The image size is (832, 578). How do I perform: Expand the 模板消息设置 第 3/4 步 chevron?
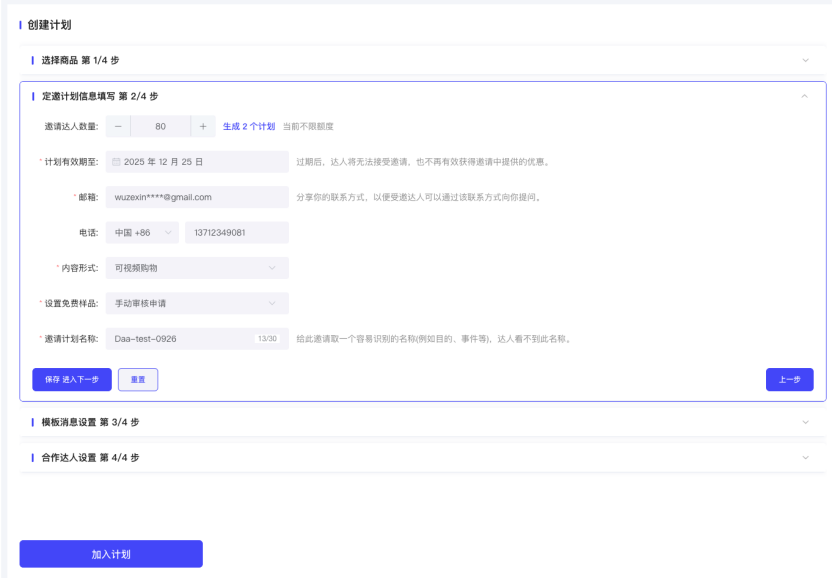tap(806, 422)
